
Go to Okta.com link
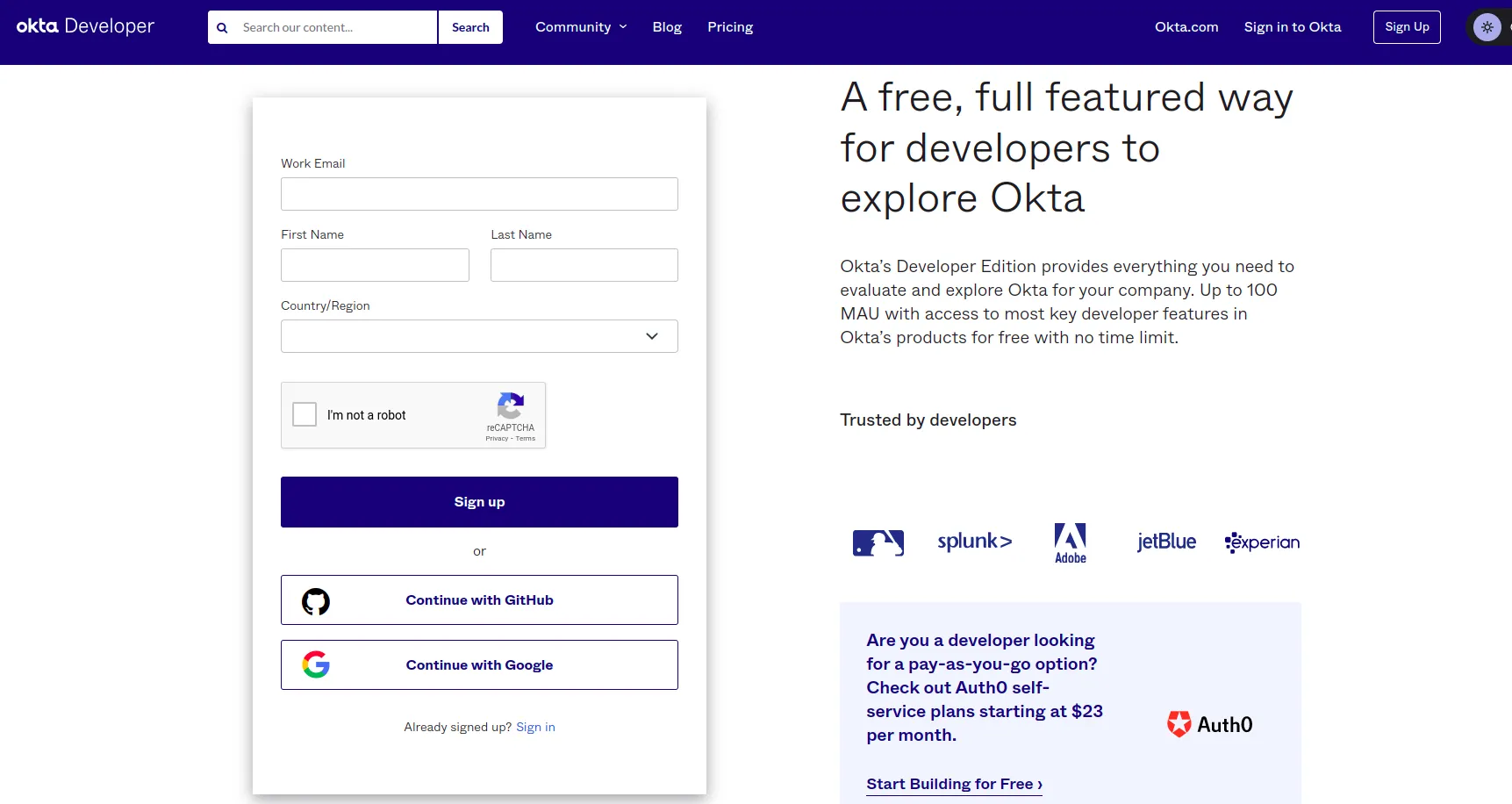point(1186,27)
